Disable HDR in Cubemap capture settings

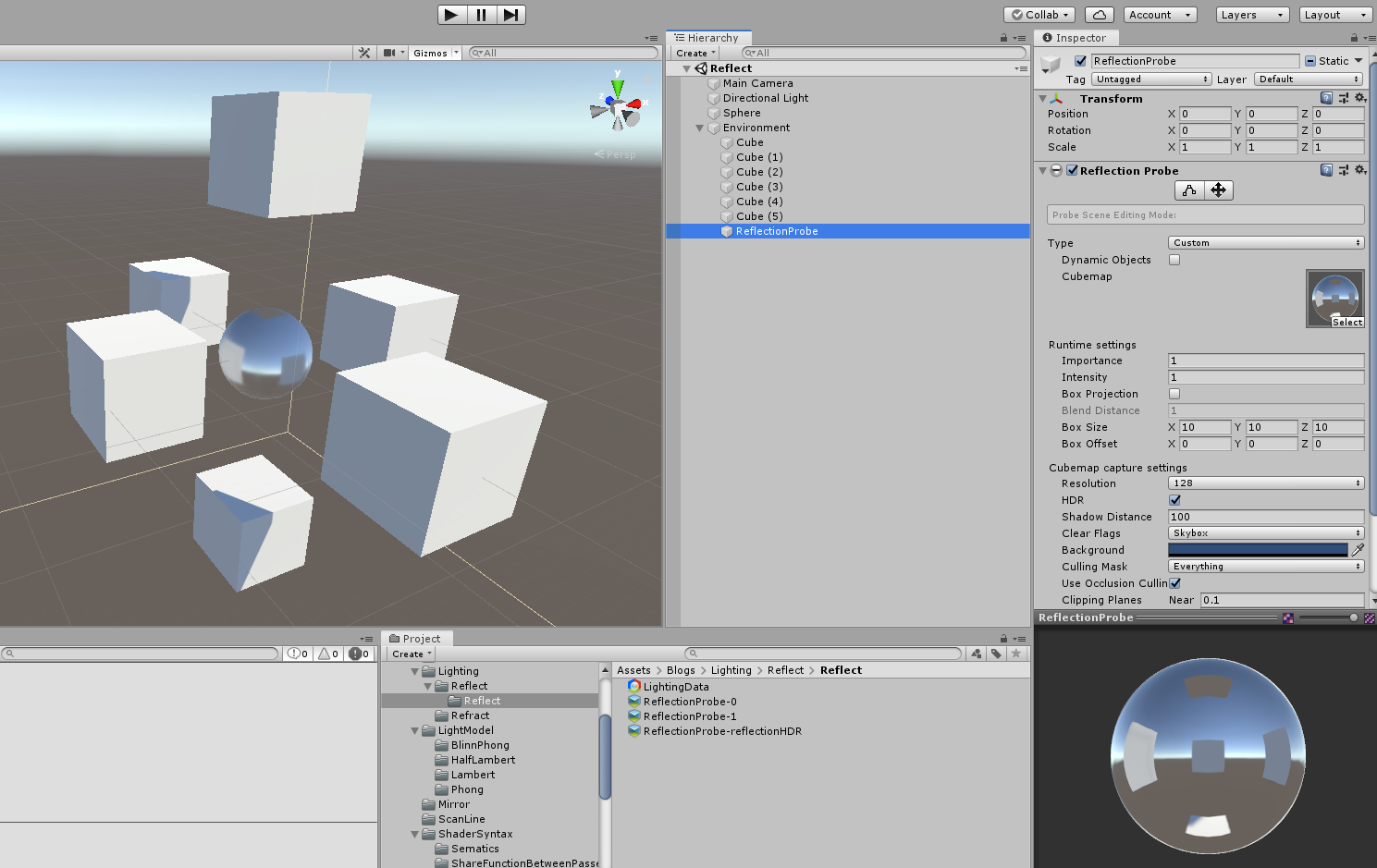point(1174,499)
